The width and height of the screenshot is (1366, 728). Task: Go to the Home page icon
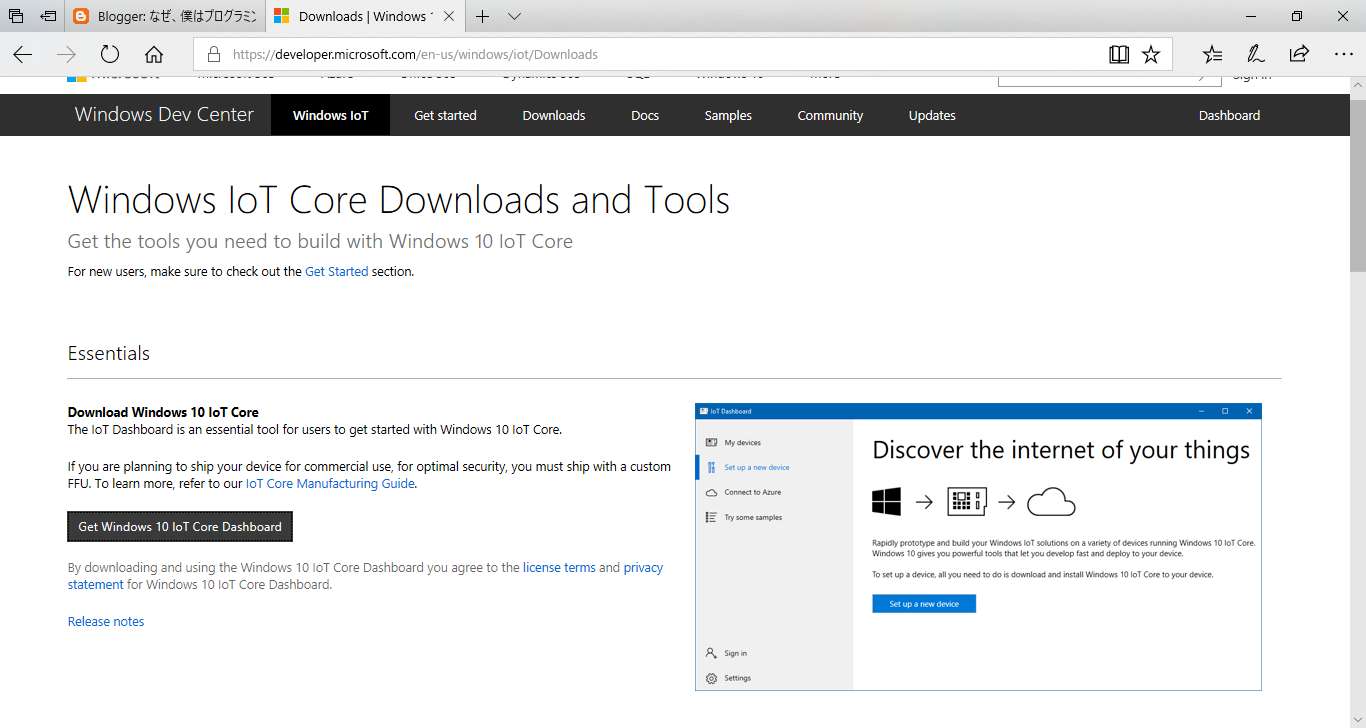[x=154, y=54]
